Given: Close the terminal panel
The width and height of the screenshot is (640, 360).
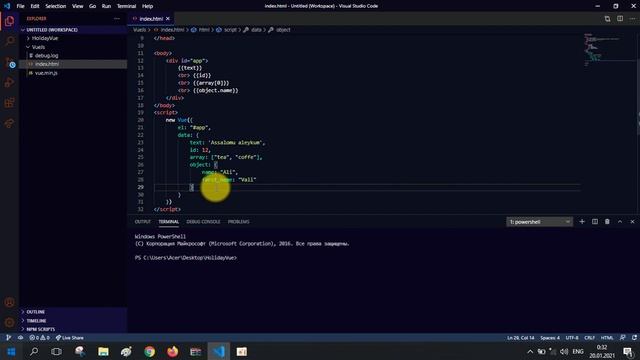Looking at the screenshot, I should [633, 222].
